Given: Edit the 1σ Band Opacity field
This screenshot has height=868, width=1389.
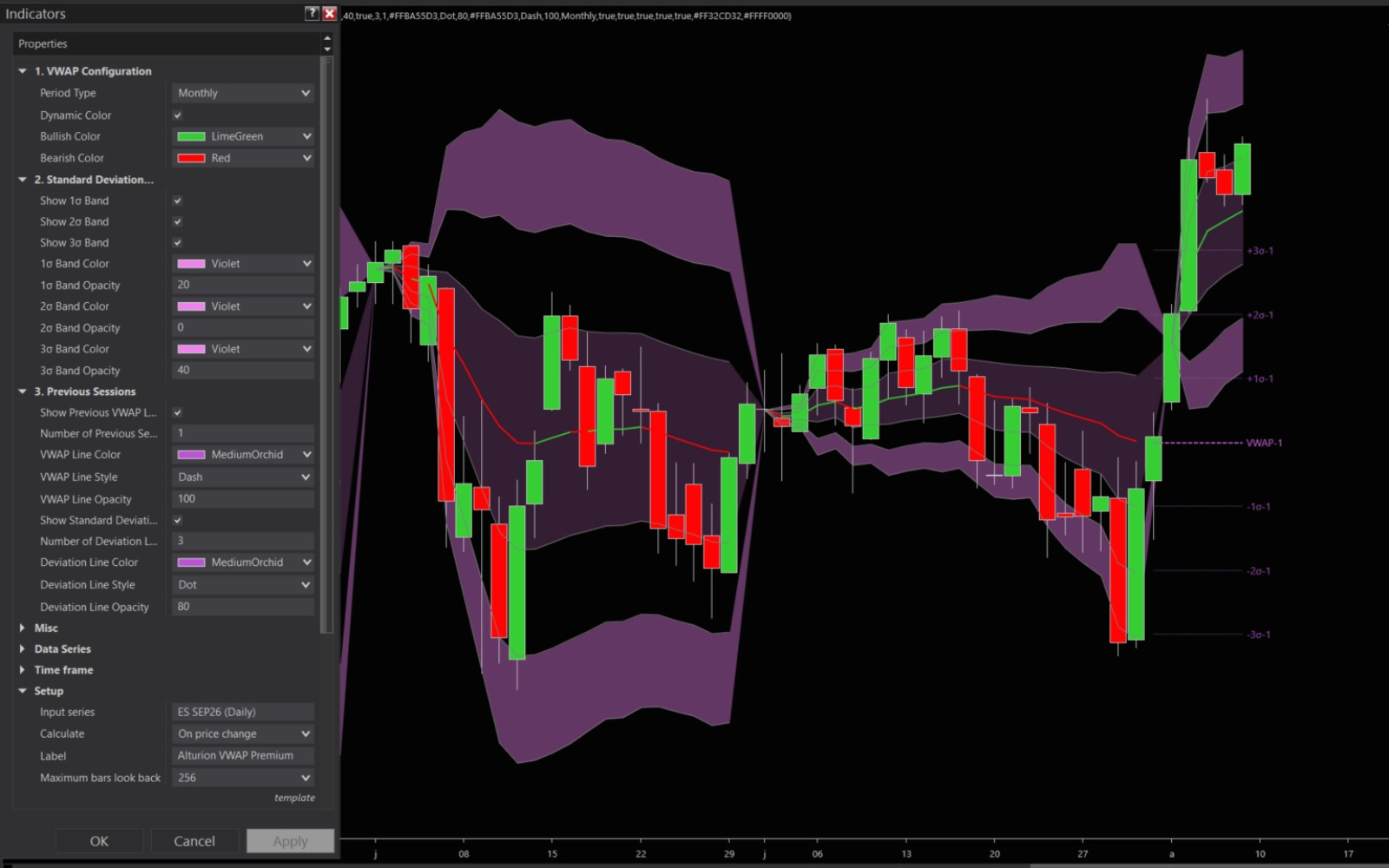Looking at the screenshot, I should point(243,285).
